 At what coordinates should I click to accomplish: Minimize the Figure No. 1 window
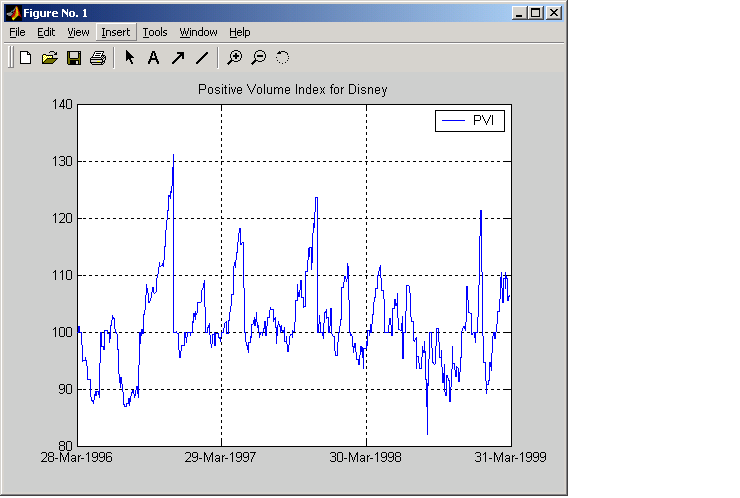point(519,13)
